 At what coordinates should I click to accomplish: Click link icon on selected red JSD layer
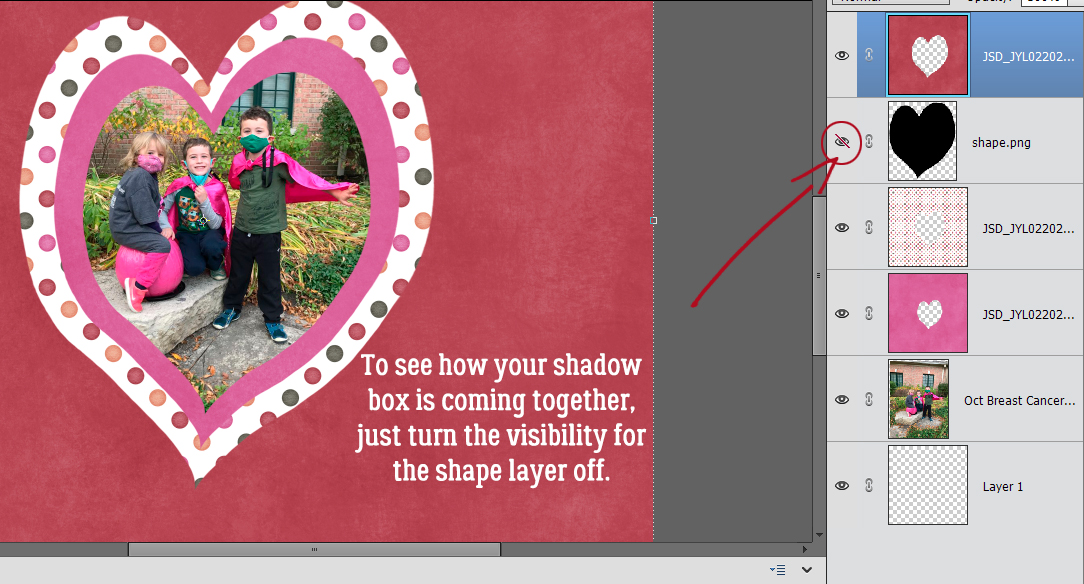(869, 55)
